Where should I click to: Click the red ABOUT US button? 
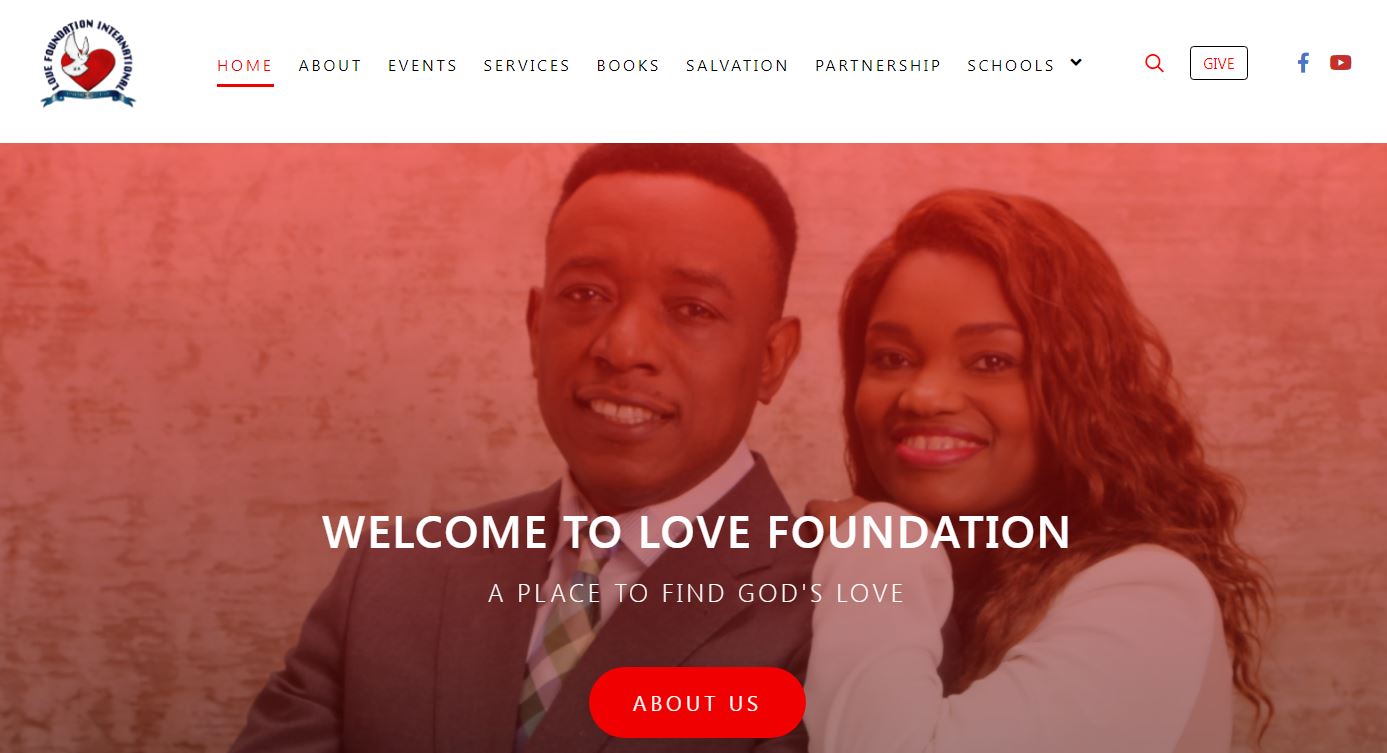[x=697, y=703]
